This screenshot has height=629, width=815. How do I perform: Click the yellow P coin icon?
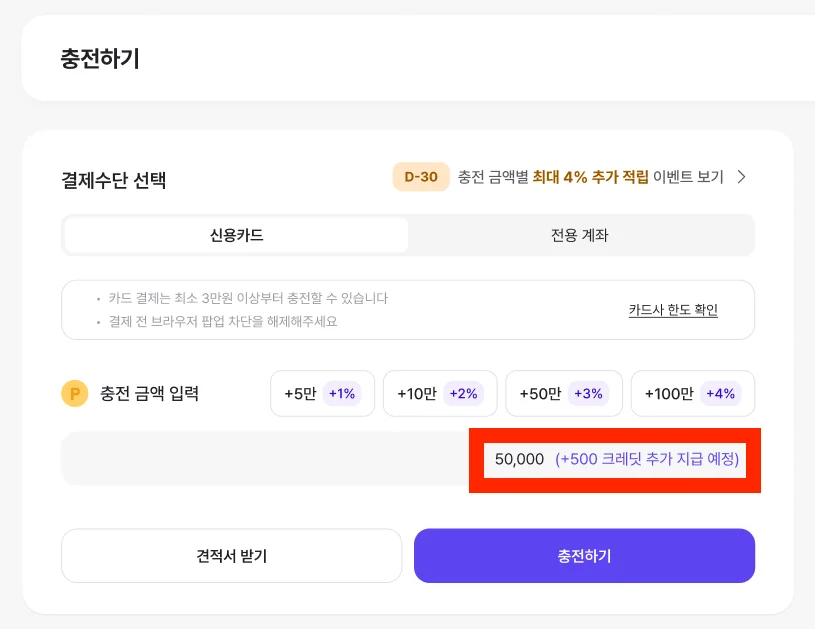75,394
